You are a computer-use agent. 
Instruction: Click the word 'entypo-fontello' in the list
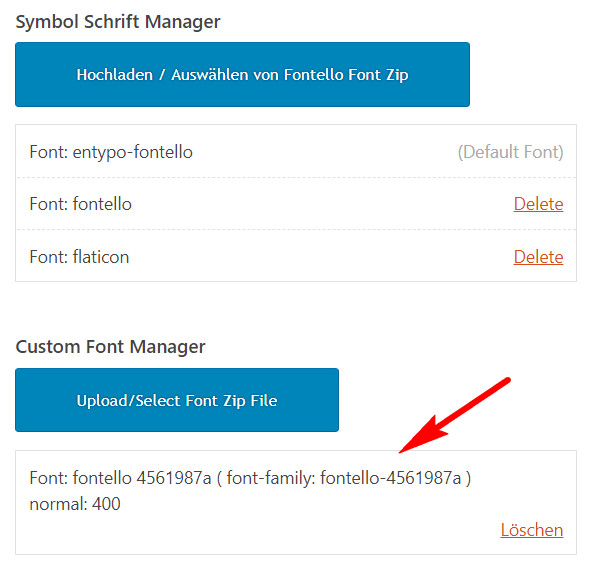(x=132, y=153)
